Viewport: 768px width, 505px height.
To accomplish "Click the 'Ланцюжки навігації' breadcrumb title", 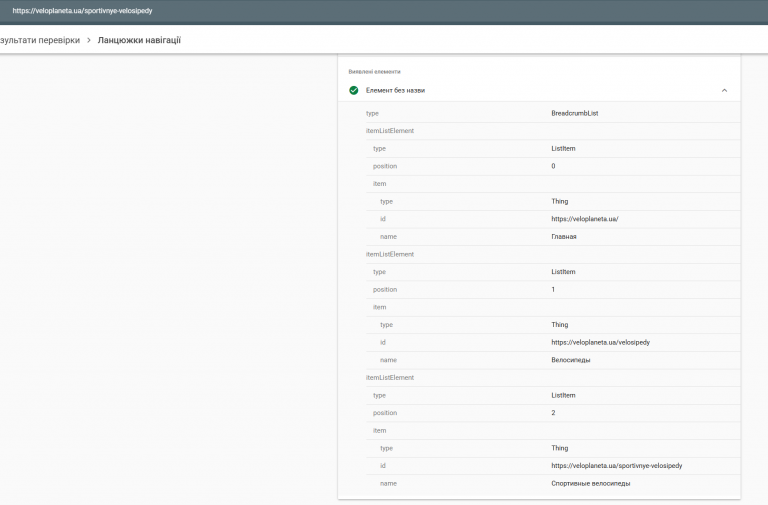I will [139, 40].
